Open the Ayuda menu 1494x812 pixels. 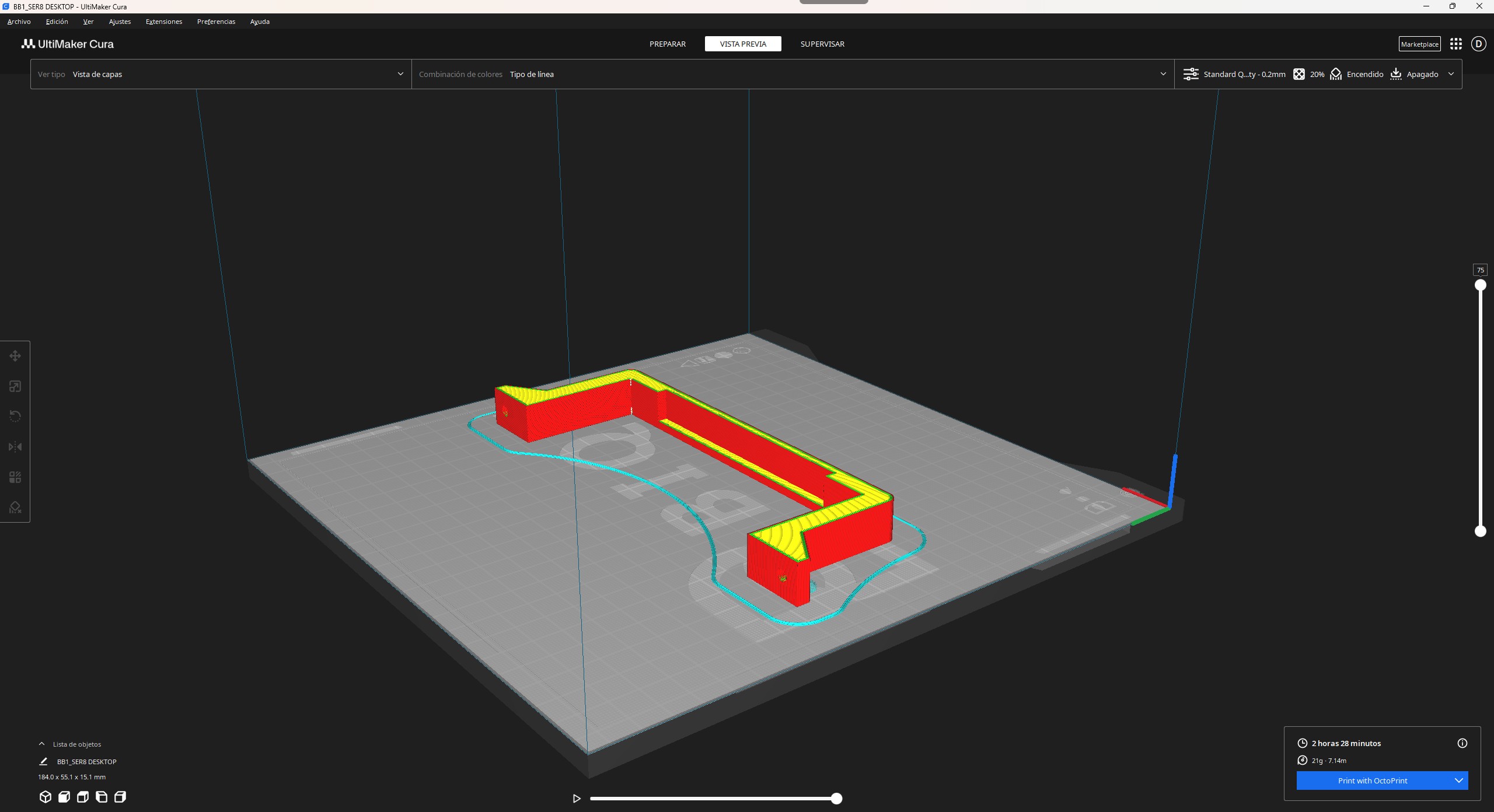click(260, 22)
